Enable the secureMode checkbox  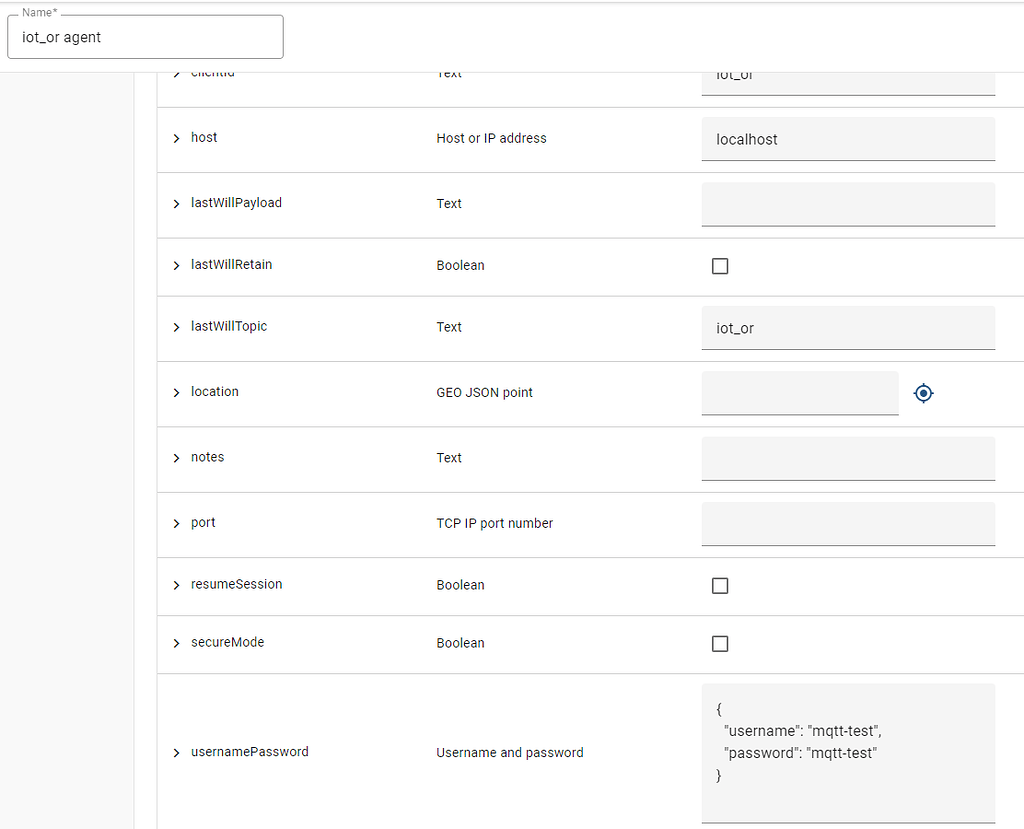click(720, 643)
